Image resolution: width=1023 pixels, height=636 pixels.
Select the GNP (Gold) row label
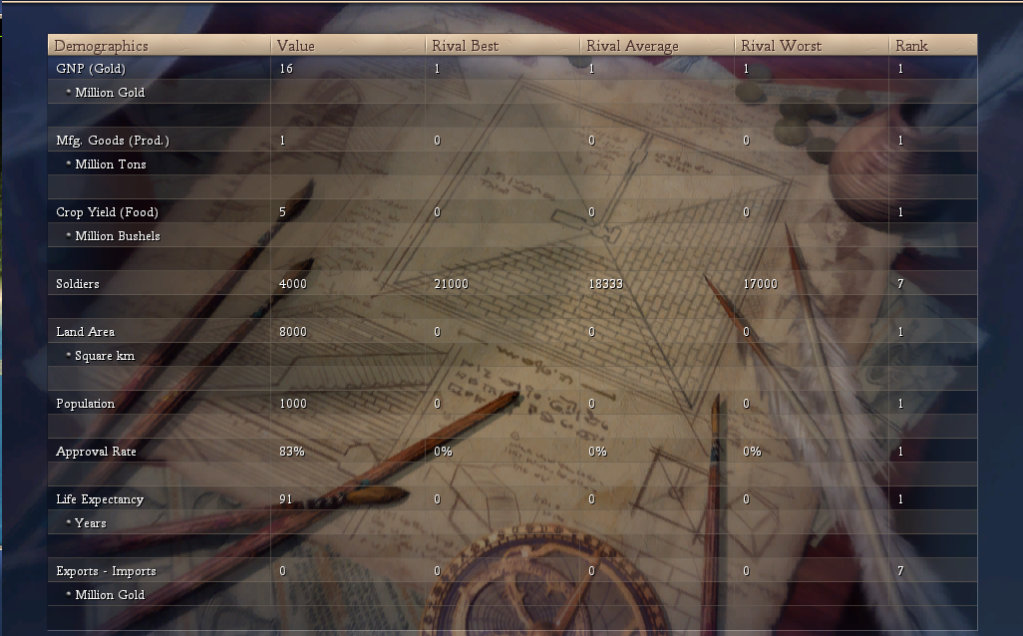point(91,68)
